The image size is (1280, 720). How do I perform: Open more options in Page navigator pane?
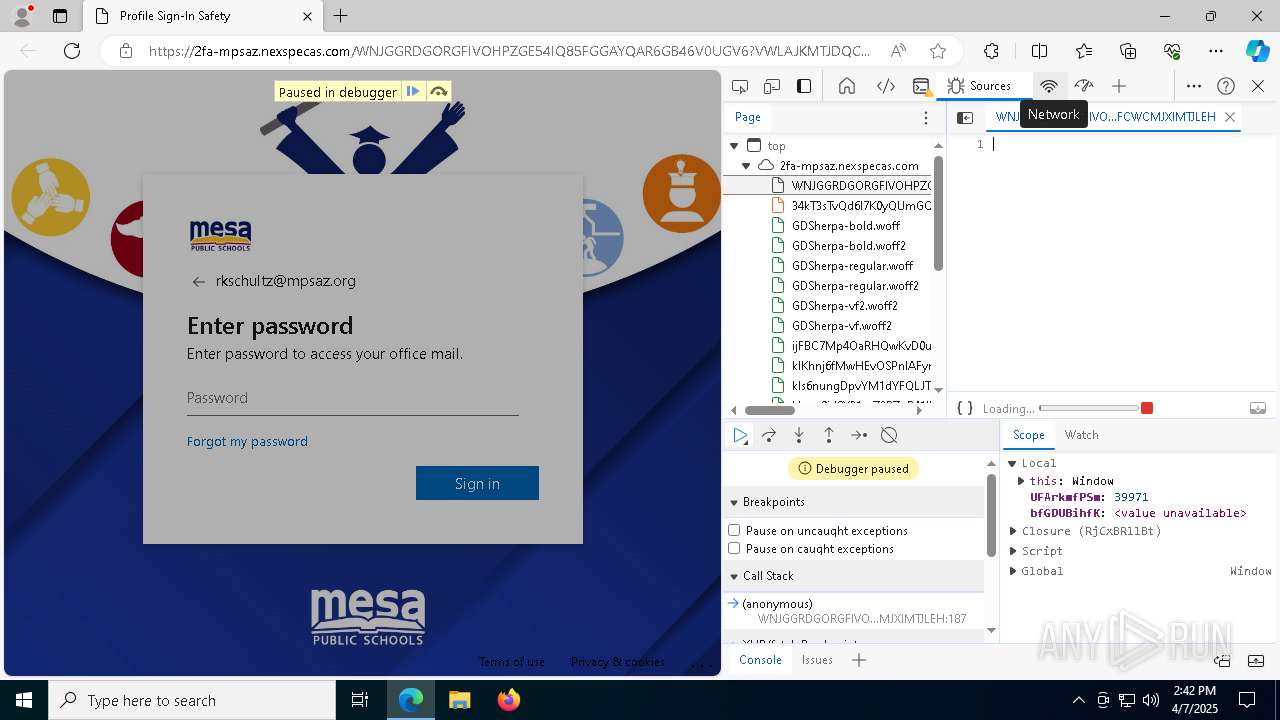(926, 117)
